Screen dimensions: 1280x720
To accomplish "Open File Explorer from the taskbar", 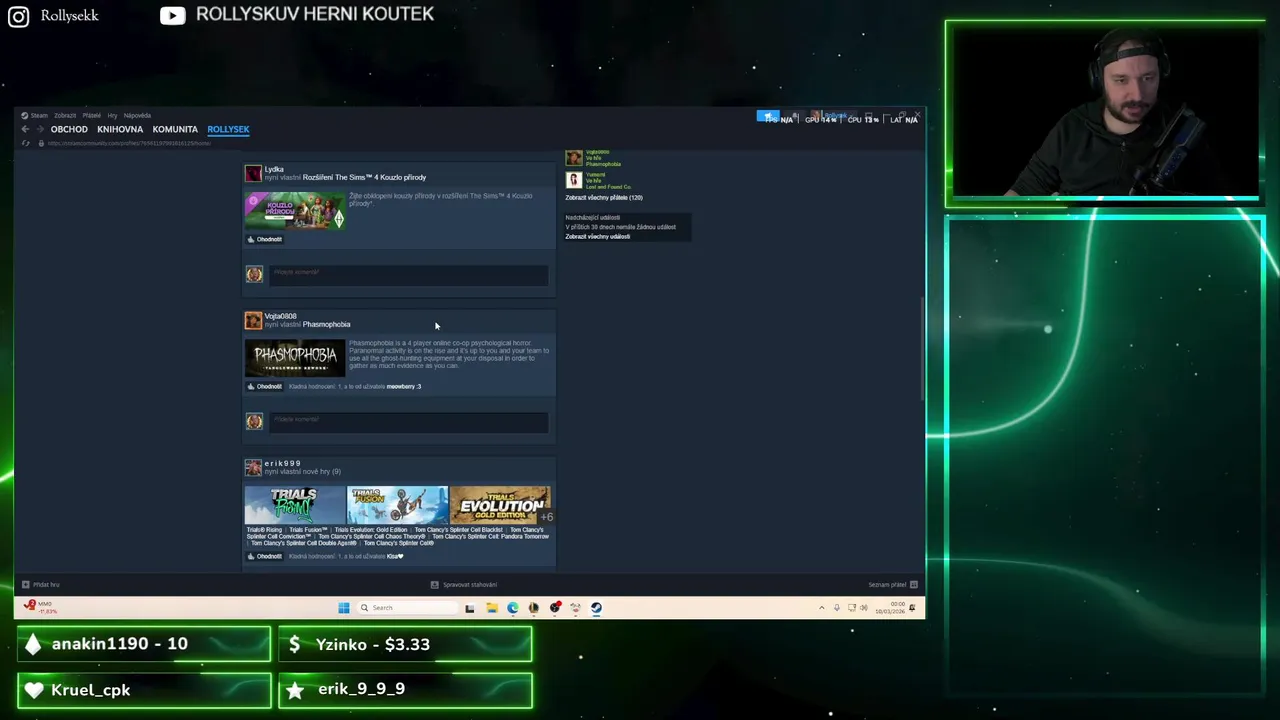I will click(491, 608).
